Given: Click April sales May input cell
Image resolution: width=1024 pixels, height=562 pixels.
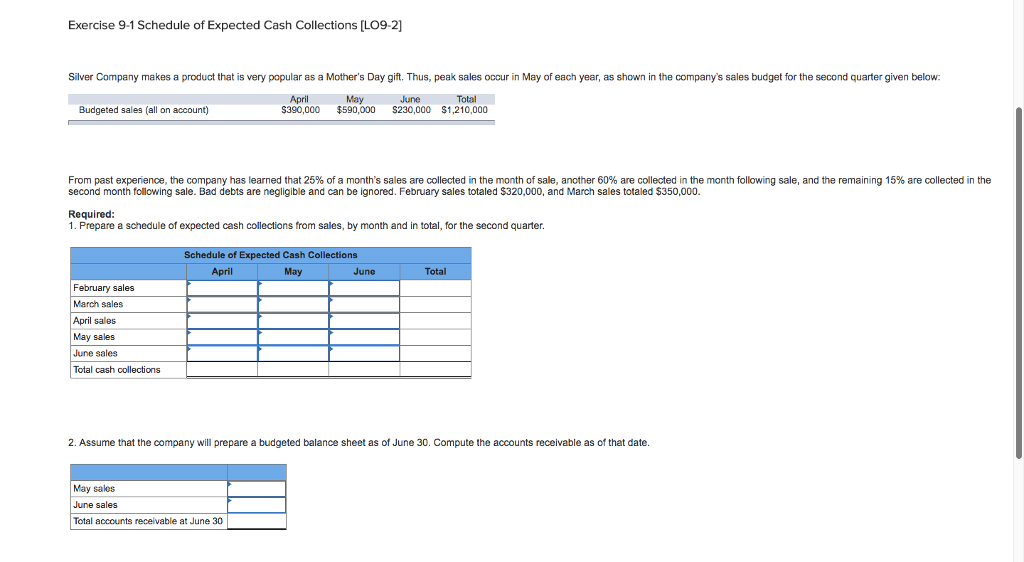Looking at the screenshot, I should point(293,320).
